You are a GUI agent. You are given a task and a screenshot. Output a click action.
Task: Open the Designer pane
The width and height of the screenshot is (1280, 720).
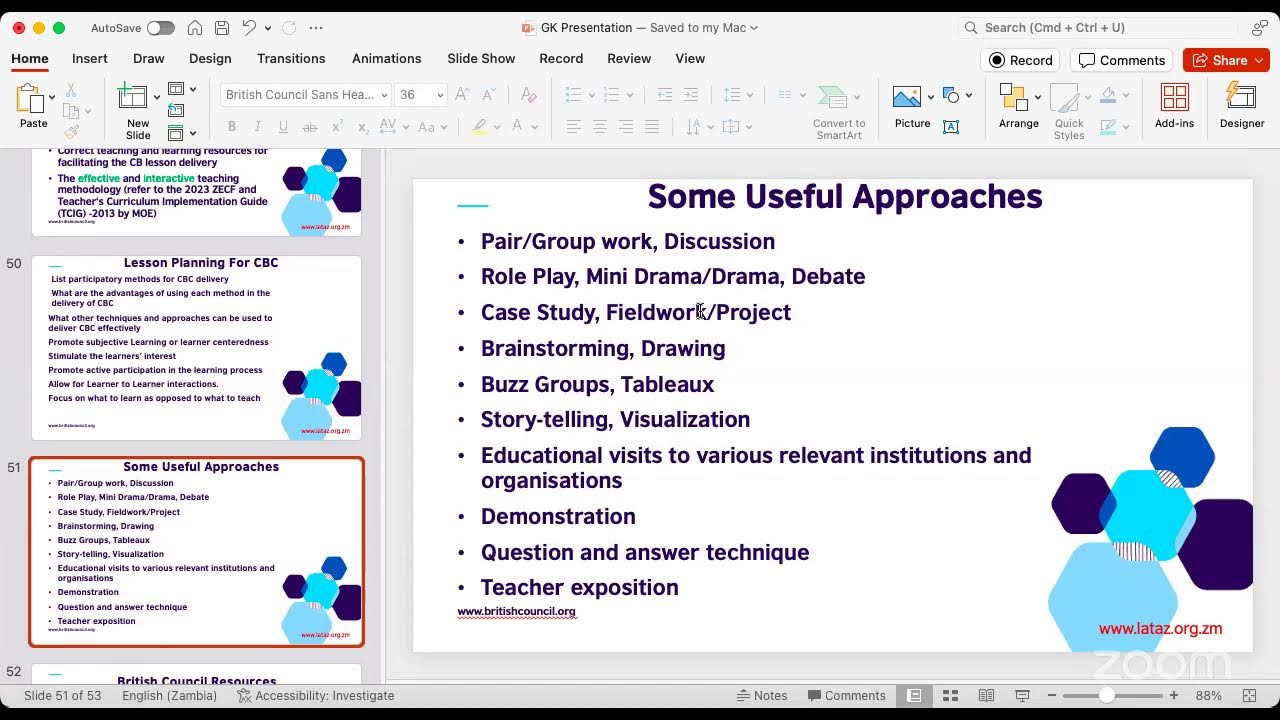point(1242,107)
